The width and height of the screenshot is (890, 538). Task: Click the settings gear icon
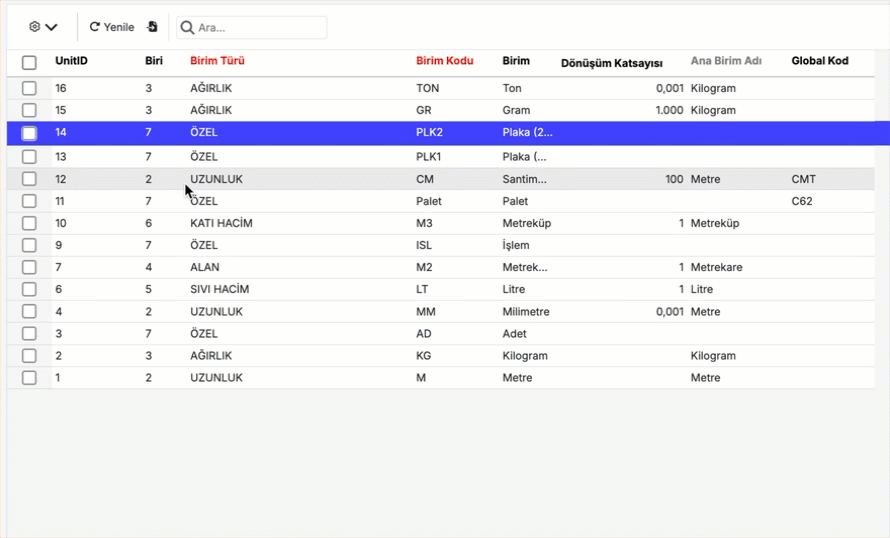pyautogui.click(x=35, y=27)
